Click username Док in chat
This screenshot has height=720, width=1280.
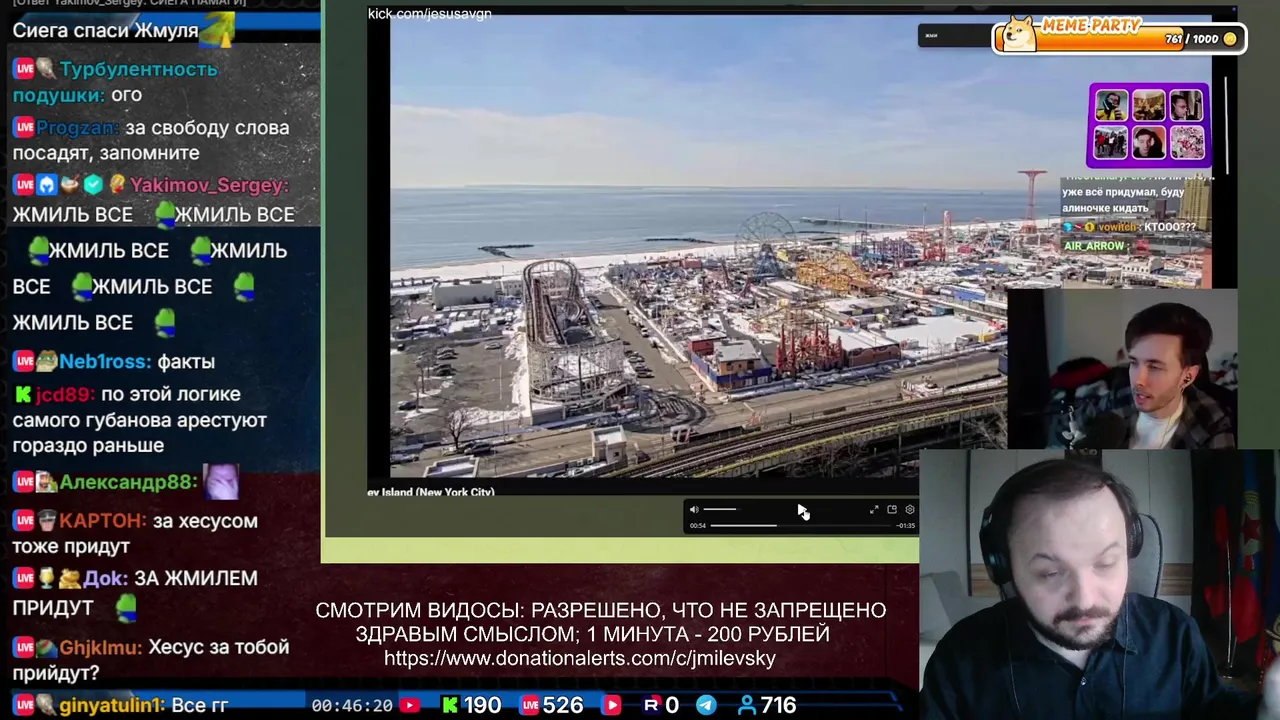coord(105,578)
